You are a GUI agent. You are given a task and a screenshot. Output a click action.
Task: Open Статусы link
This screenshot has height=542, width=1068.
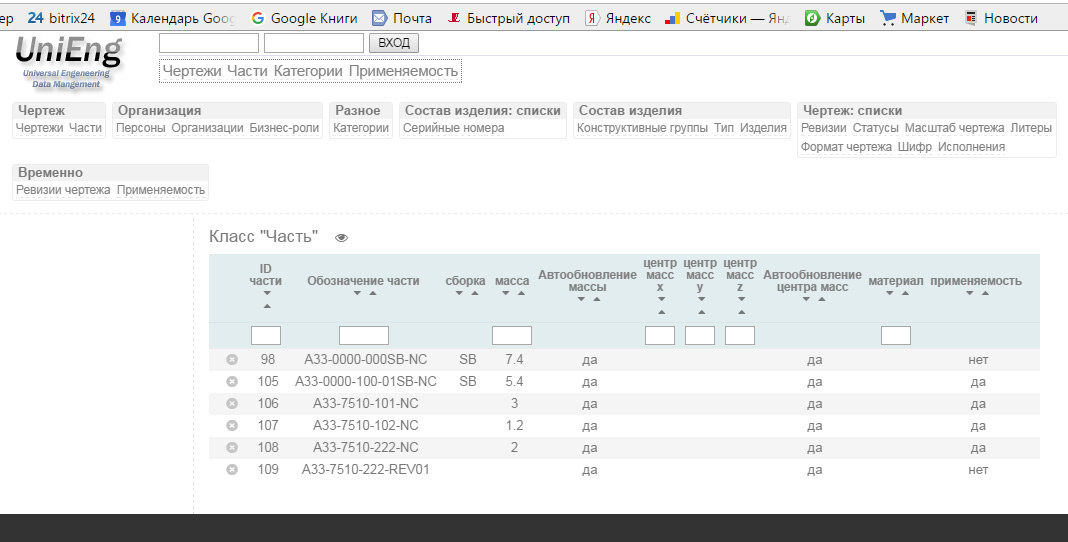click(x=875, y=128)
